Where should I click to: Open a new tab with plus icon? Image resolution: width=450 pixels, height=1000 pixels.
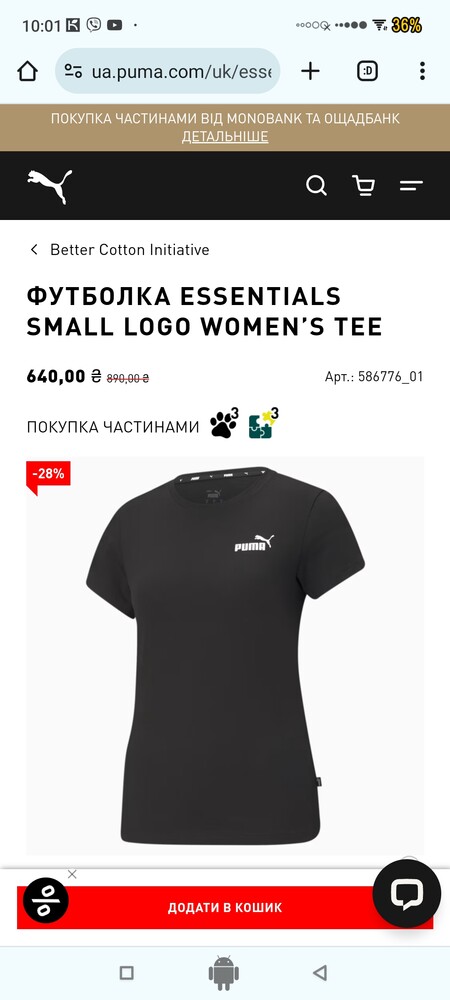(310, 71)
